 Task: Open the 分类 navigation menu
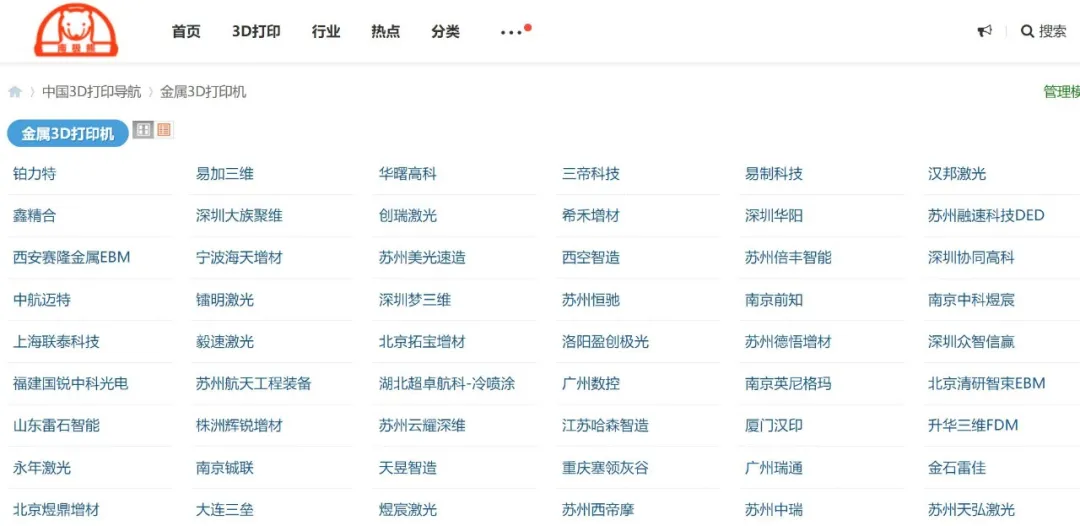pyautogui.click(x=445, y=31)
